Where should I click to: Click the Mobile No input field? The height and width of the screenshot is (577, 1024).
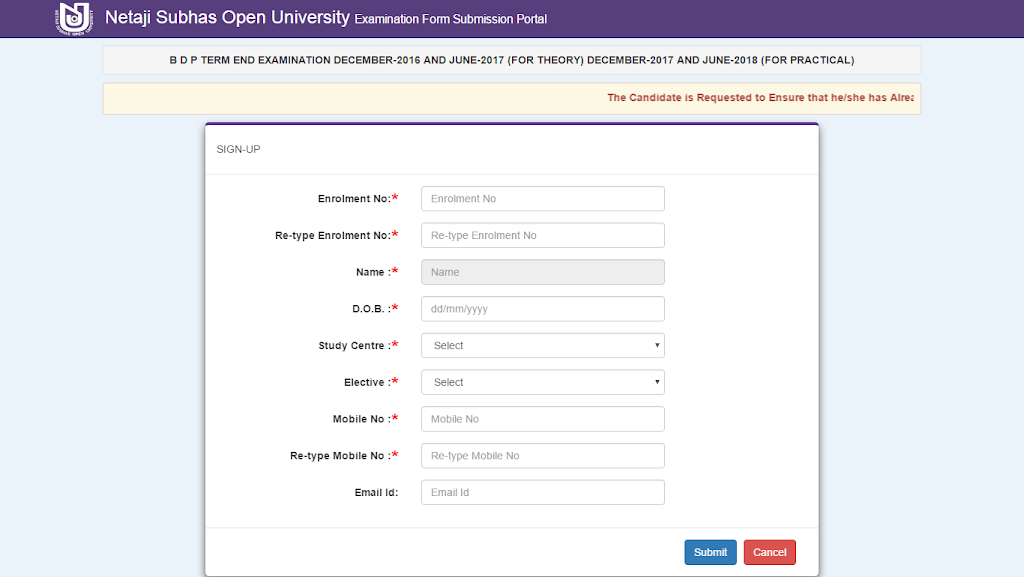point(543,419)
